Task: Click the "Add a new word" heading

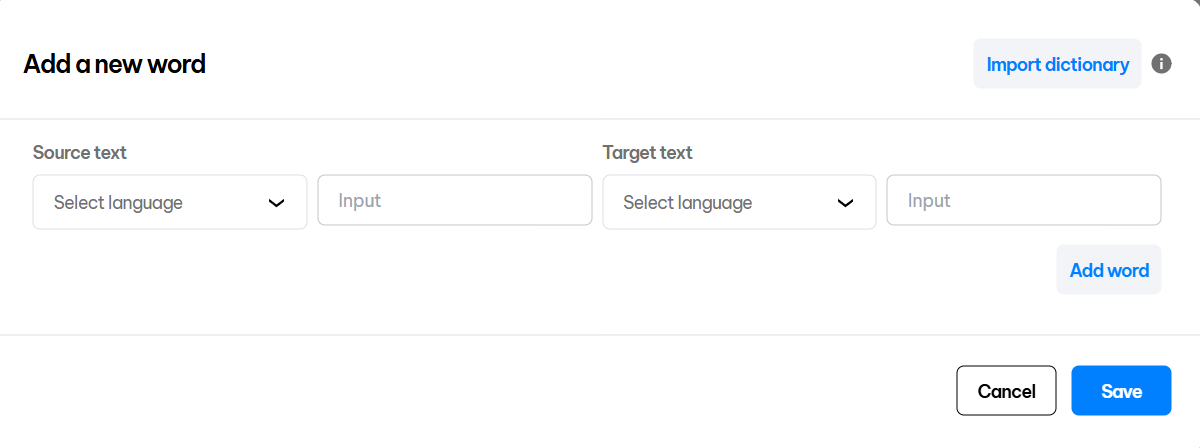Action: coord(115,65)
